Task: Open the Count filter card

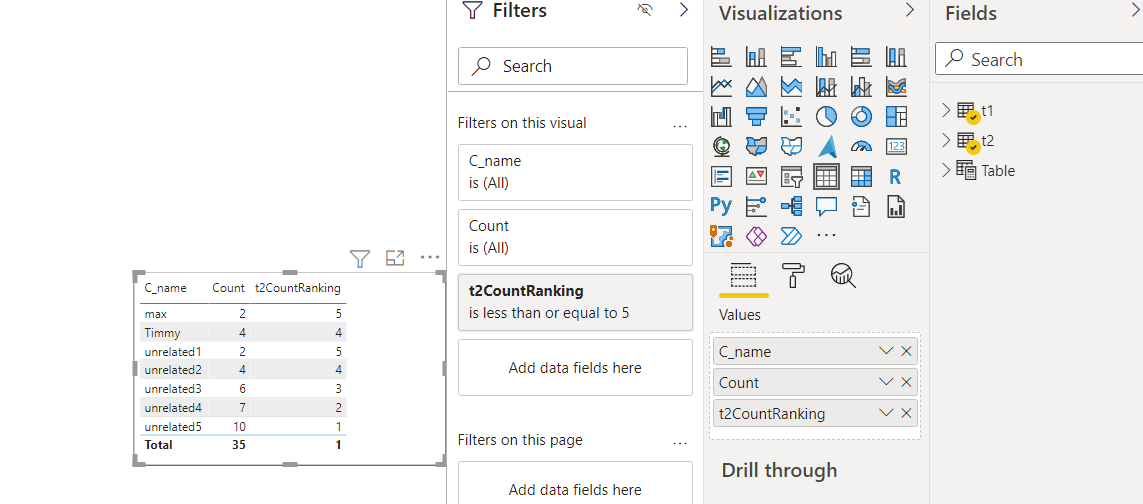Action: coord(575,237)
